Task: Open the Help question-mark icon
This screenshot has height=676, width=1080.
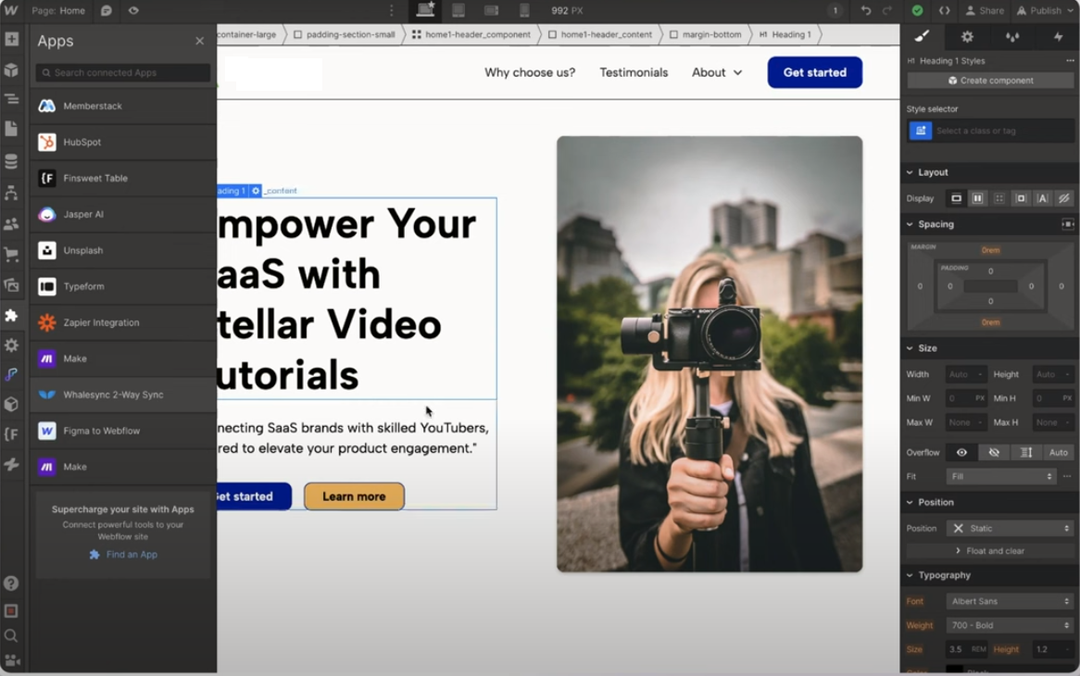Action: pos(11,584)
